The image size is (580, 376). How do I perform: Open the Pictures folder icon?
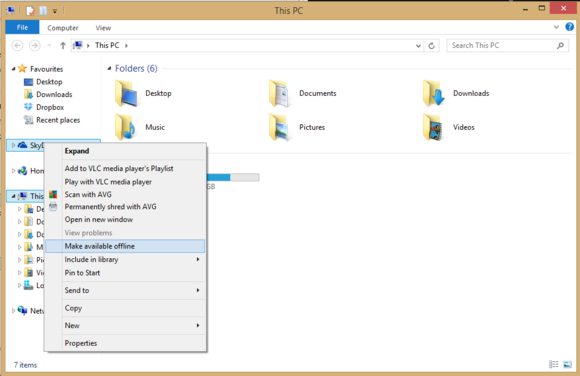pyautogui.click(x=280, y=127)
